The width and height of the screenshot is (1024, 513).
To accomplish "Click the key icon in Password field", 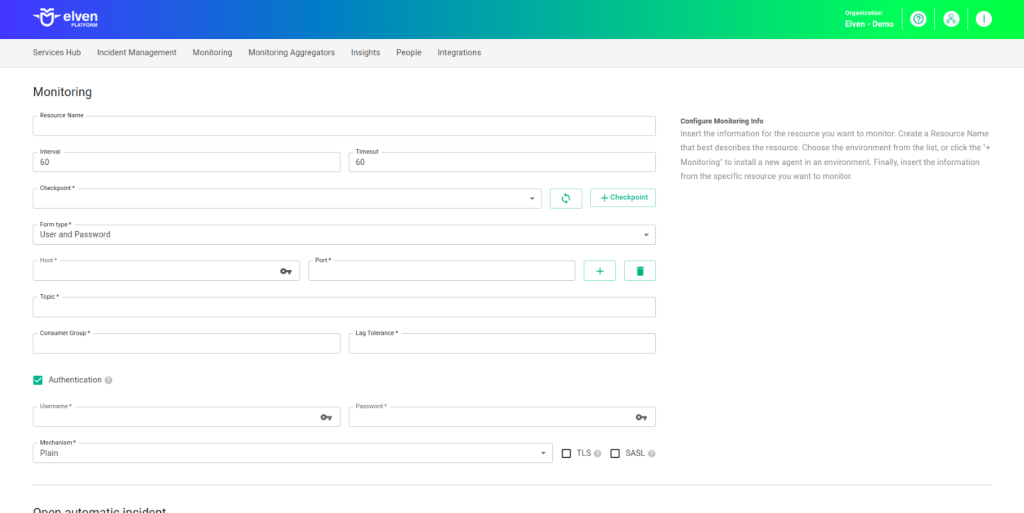I will (x=641, y=417).
